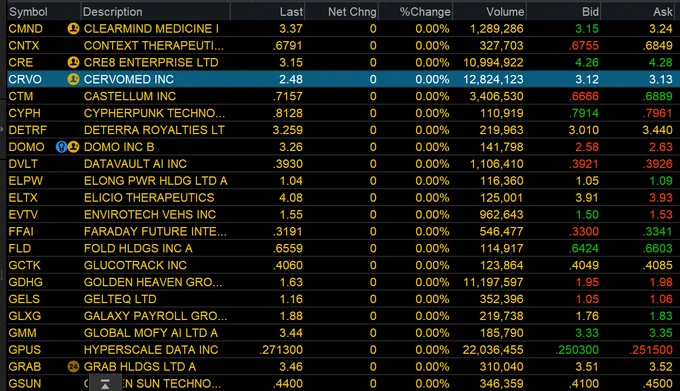Click the person icon beside CLEARMIND MEDICINE
The height and width of the screenshot is (391, 680).
tap(73, 29)
